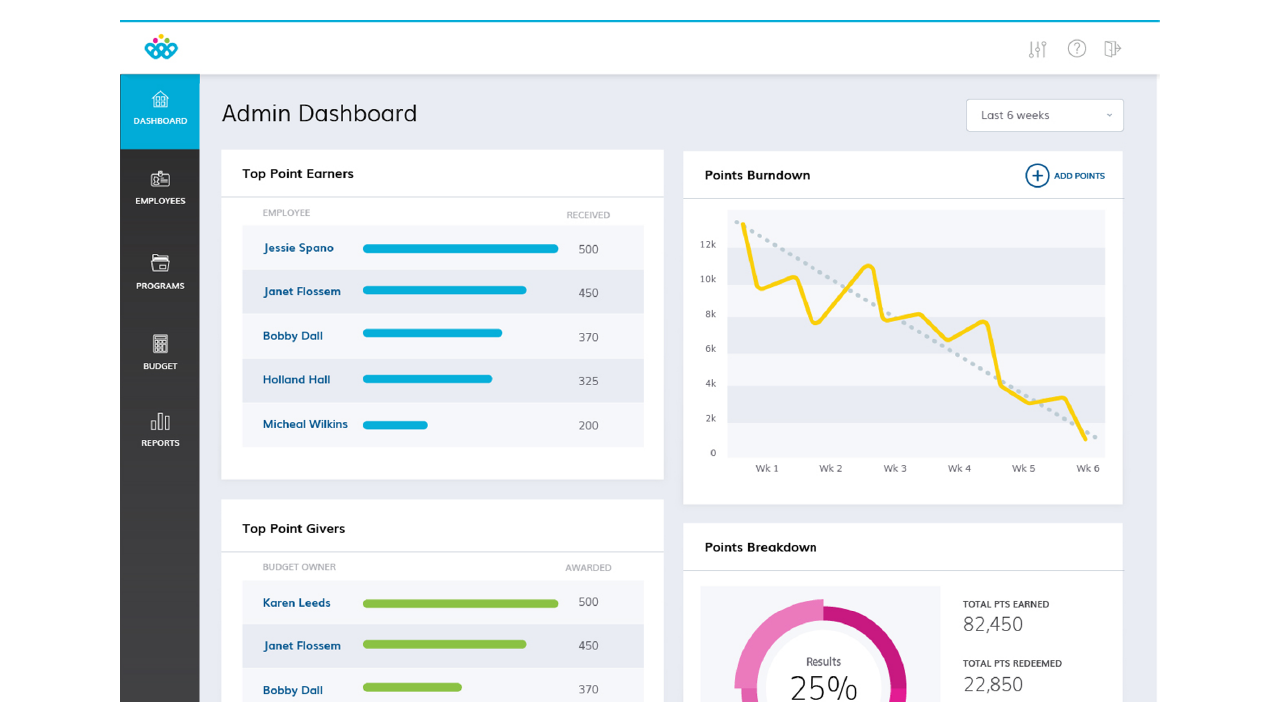This screenshot has width=1280, height=721.
Task: Open Janet Flossem in Top Point Givers
Action: [x=302, y=646]
